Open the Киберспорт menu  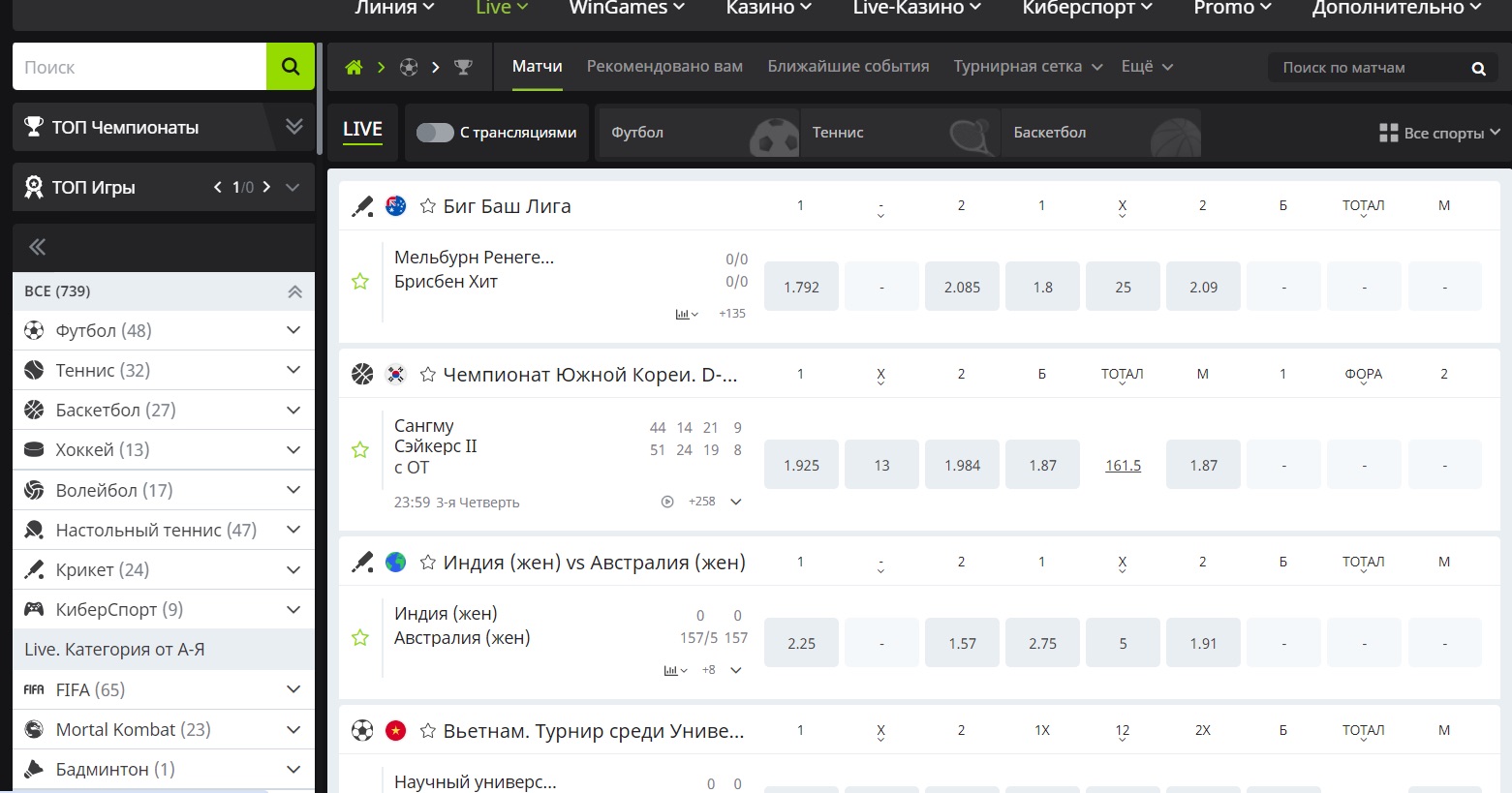click(x=1088, y=8)
